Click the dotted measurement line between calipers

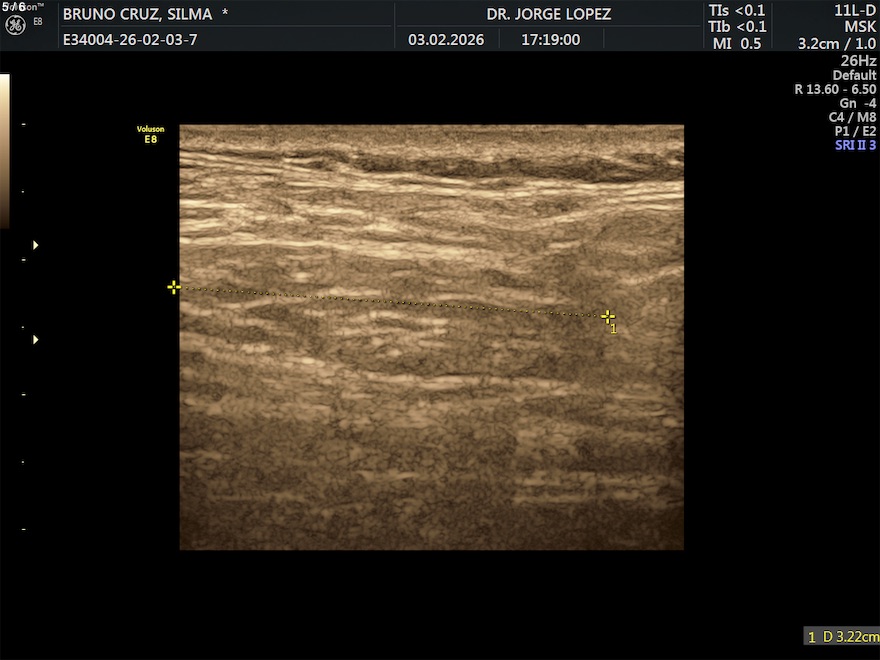pos(390,302)
